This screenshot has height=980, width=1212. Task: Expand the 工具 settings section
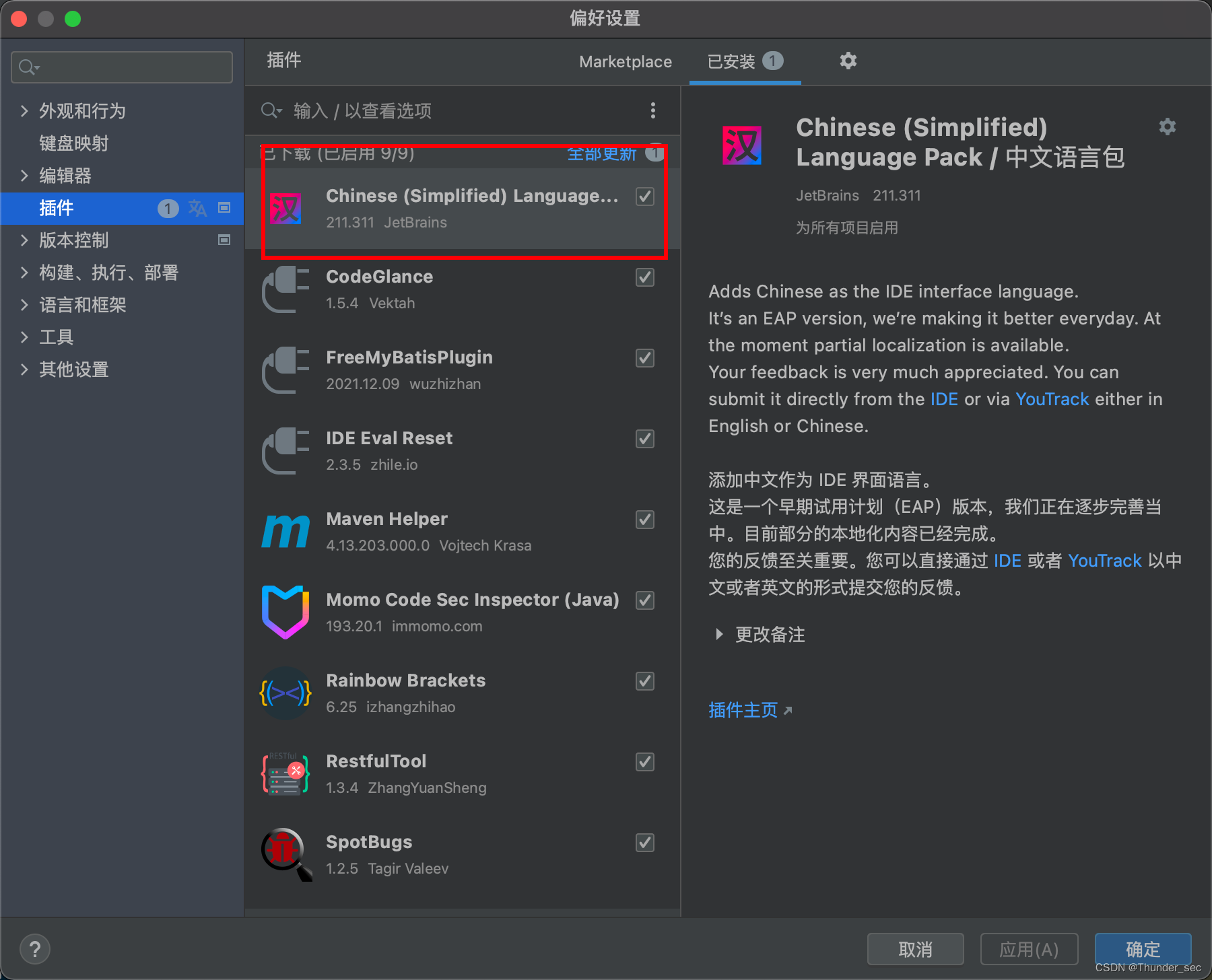coord(24,337)
